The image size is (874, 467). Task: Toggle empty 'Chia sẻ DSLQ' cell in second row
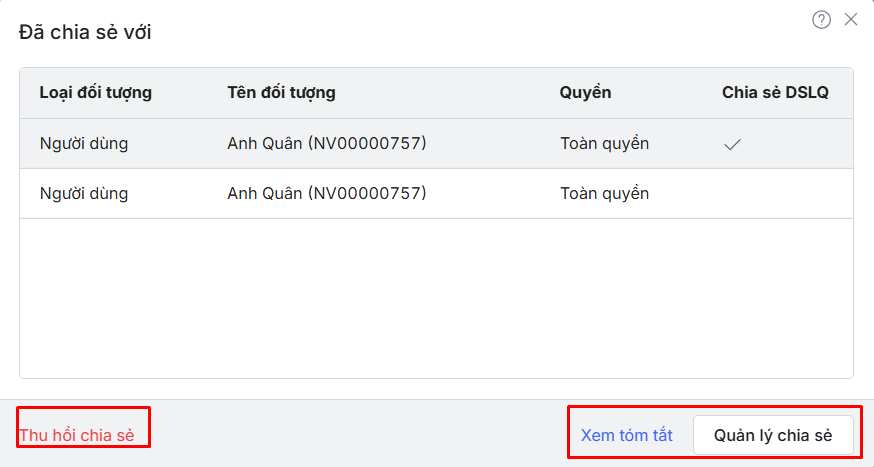click(775, 194)
